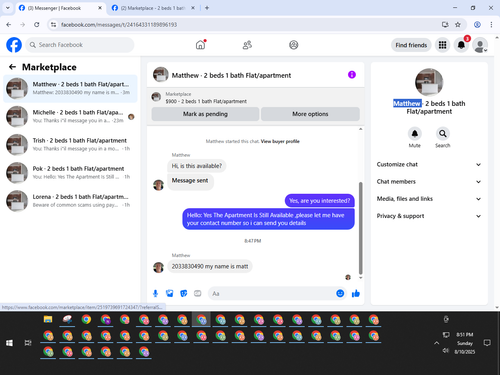
Task: Show hidden system tray icons chevron
Action: tap(436, 343)
